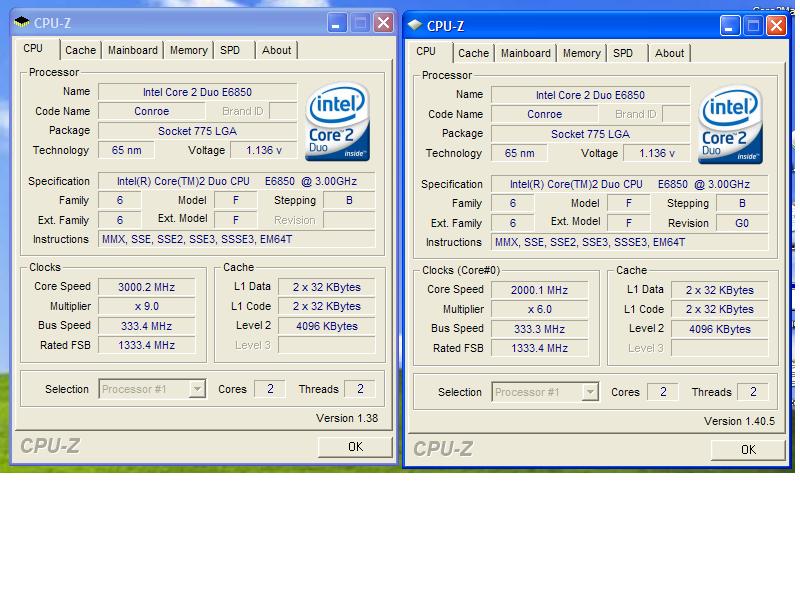The image size is (800, 600).
Task: Click Cores count in CPU-Z 1.40.5 window
Action: [x=663, y=392]
